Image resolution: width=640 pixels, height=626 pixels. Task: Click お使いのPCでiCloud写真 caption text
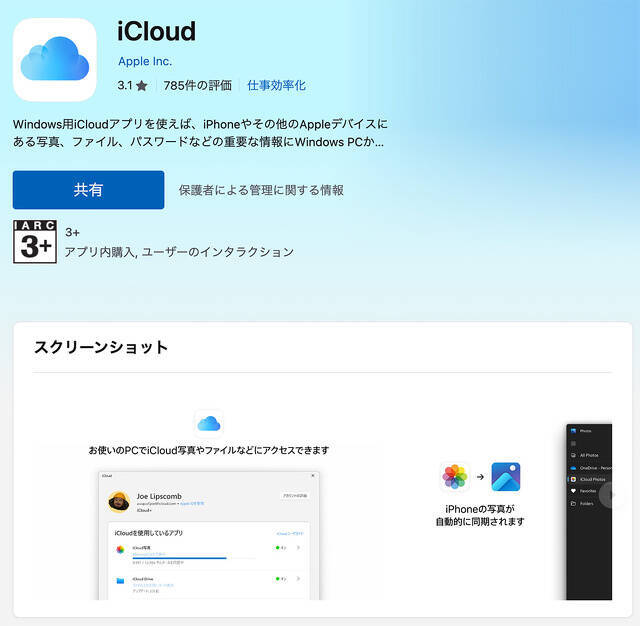click(x=209, y=450)
